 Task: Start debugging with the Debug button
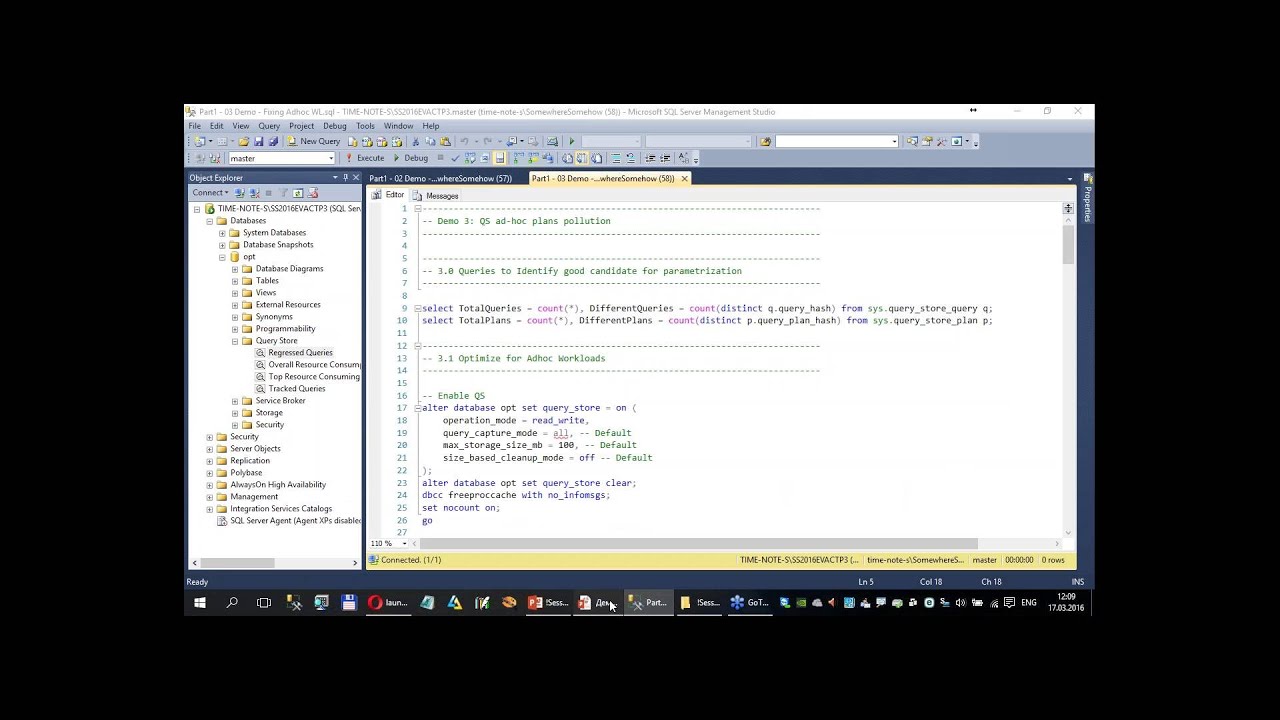pyautogui.click(x=411, y=158)
